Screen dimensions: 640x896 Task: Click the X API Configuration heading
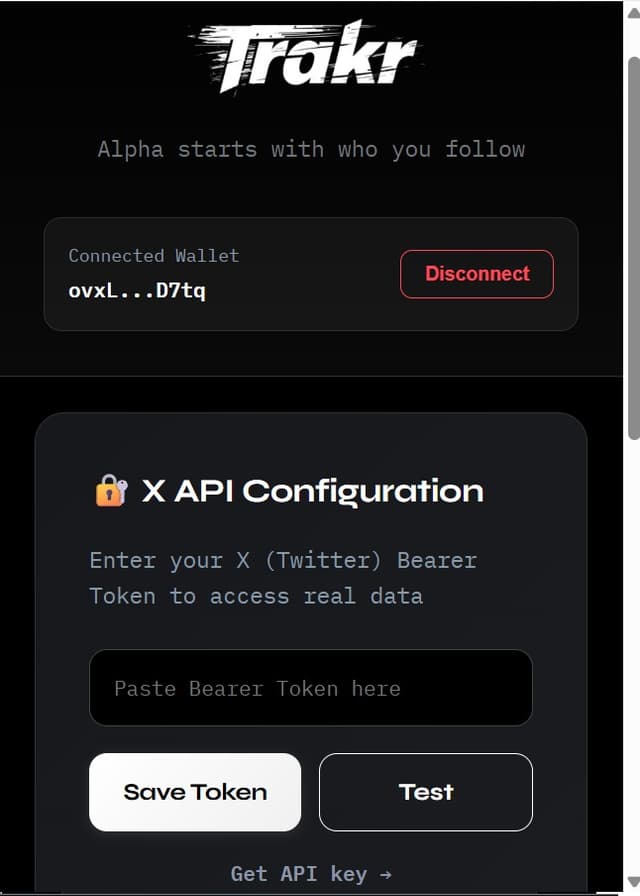pyautogui.click(x=310, y=490)
